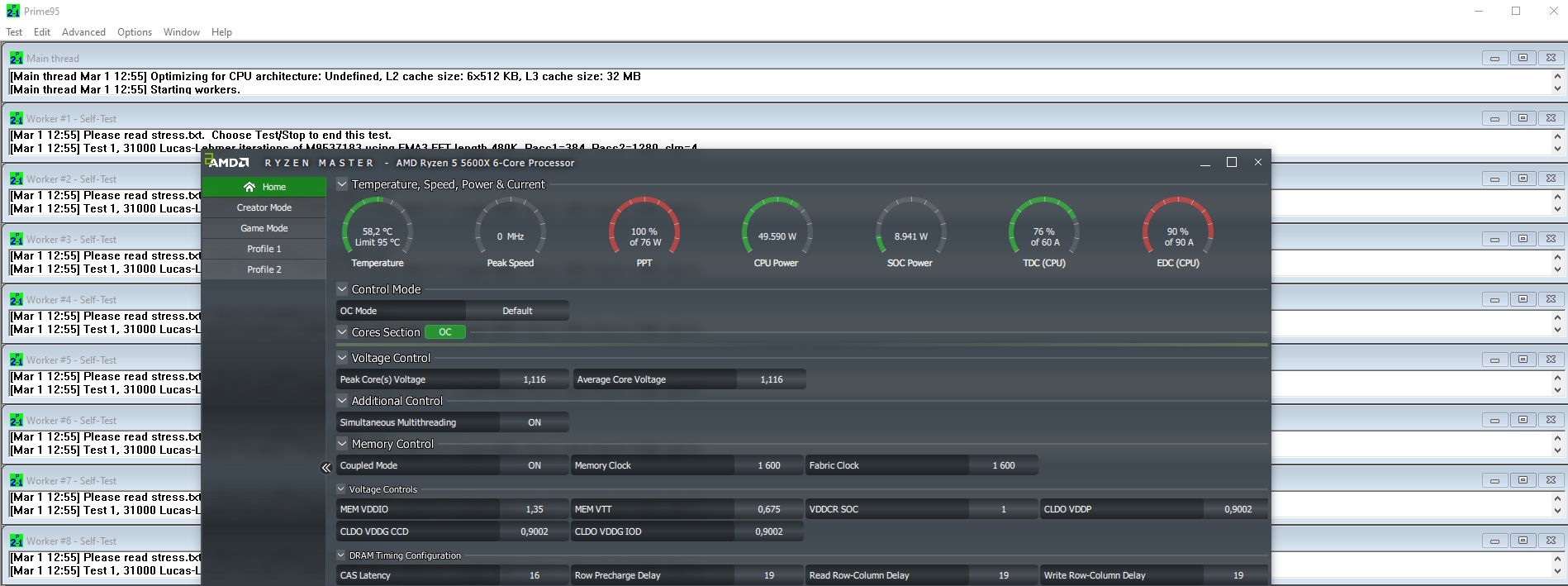Select Home tab in Ryzen Master sidebar

click(x=264, y=187)
